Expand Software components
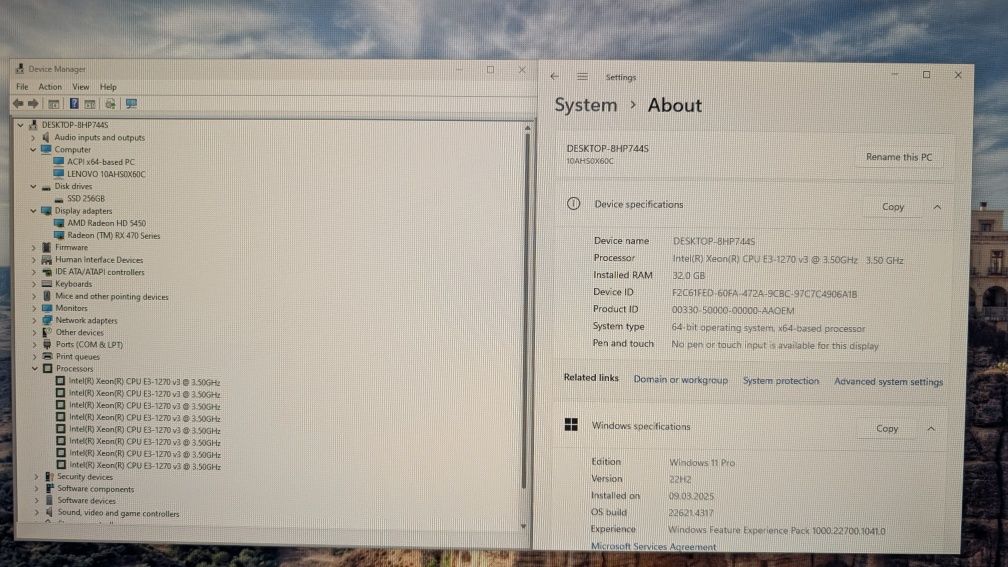The width and height of the screenshot is (1008, 567). pyautogui.click(x=37, y=489)
